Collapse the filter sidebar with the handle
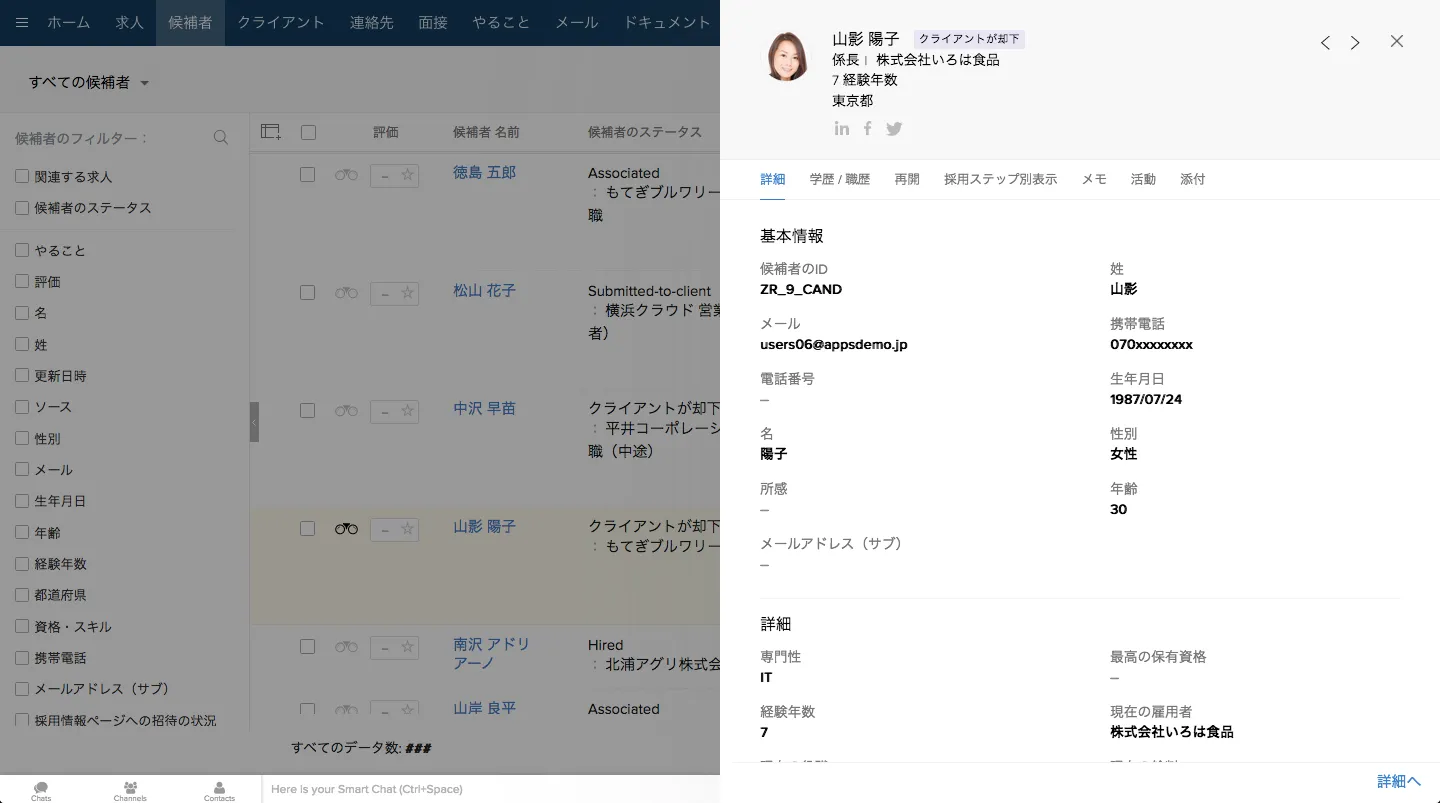The image size is (1440, 803). pyautogui.click(x=254, y=422)
